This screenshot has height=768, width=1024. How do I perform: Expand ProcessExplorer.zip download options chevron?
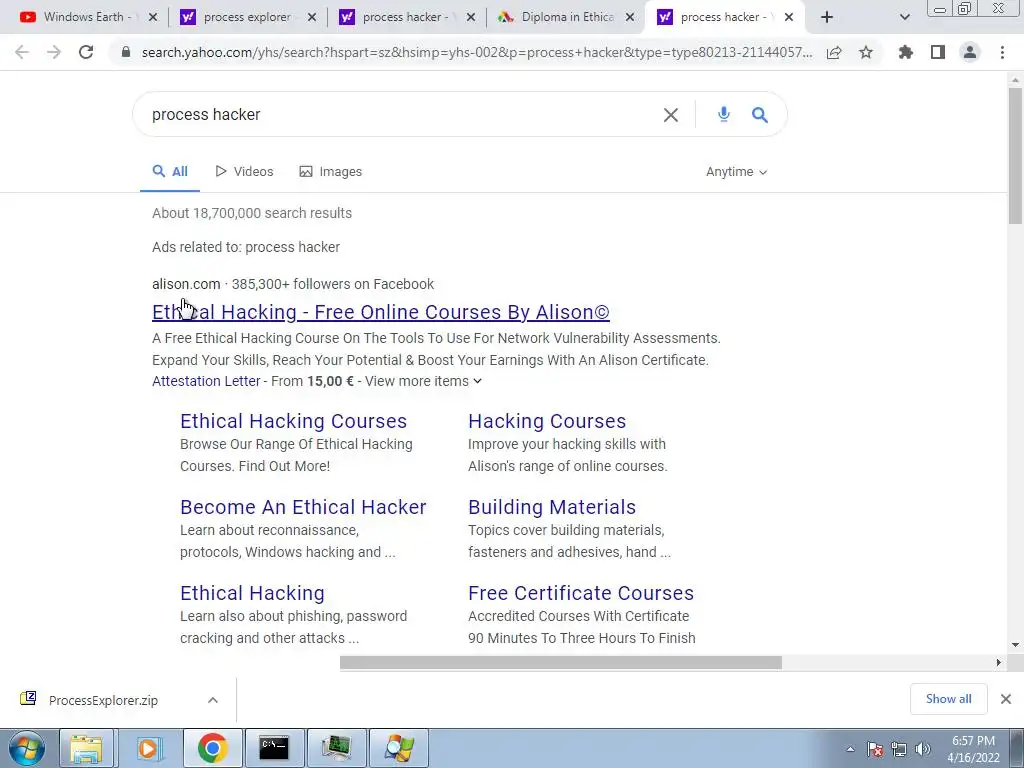(213, 700)
